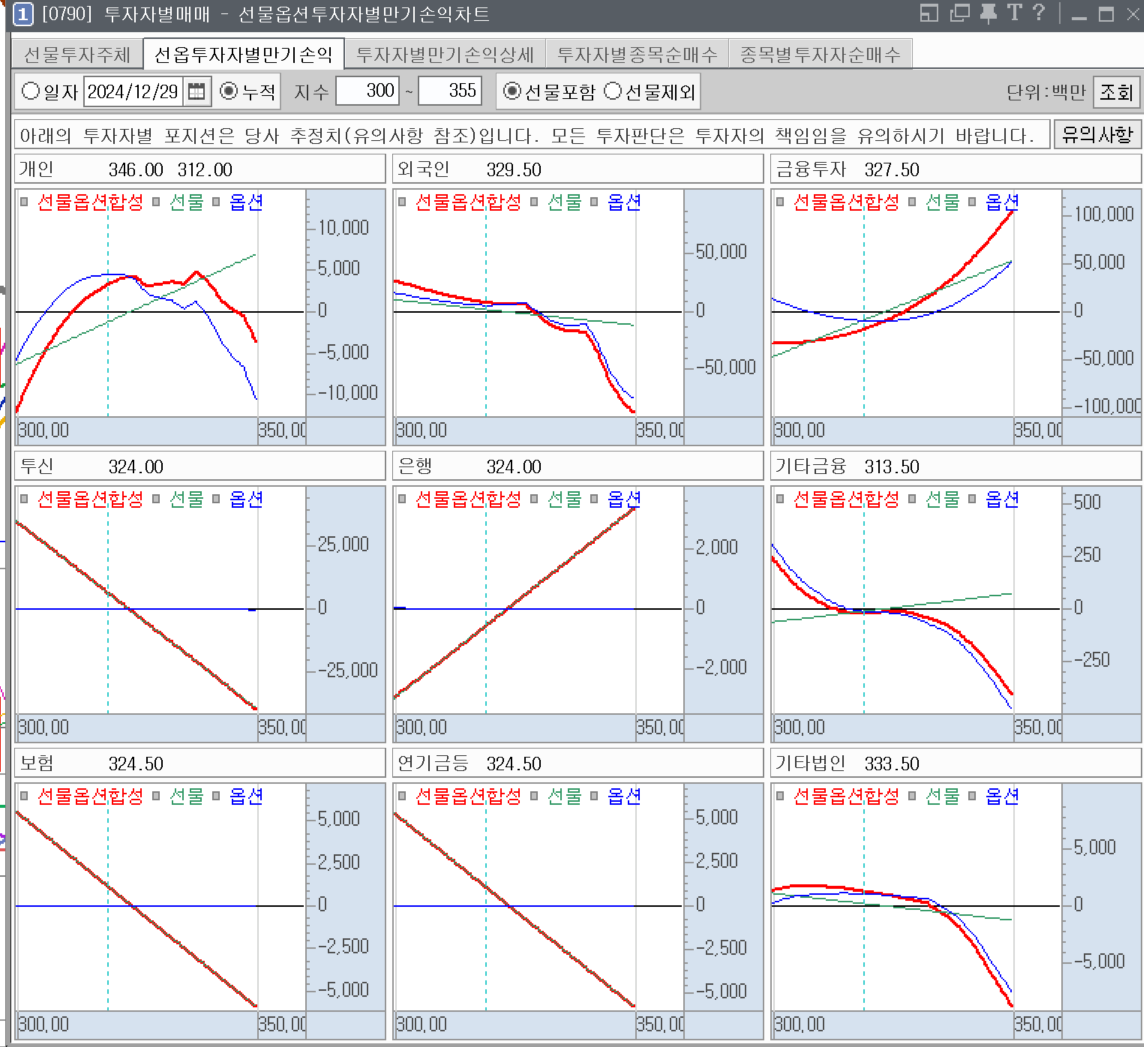Enable the 선물포함 radio option
The width and height of the screenshot is (1144, 1047).
pos(512,92)
